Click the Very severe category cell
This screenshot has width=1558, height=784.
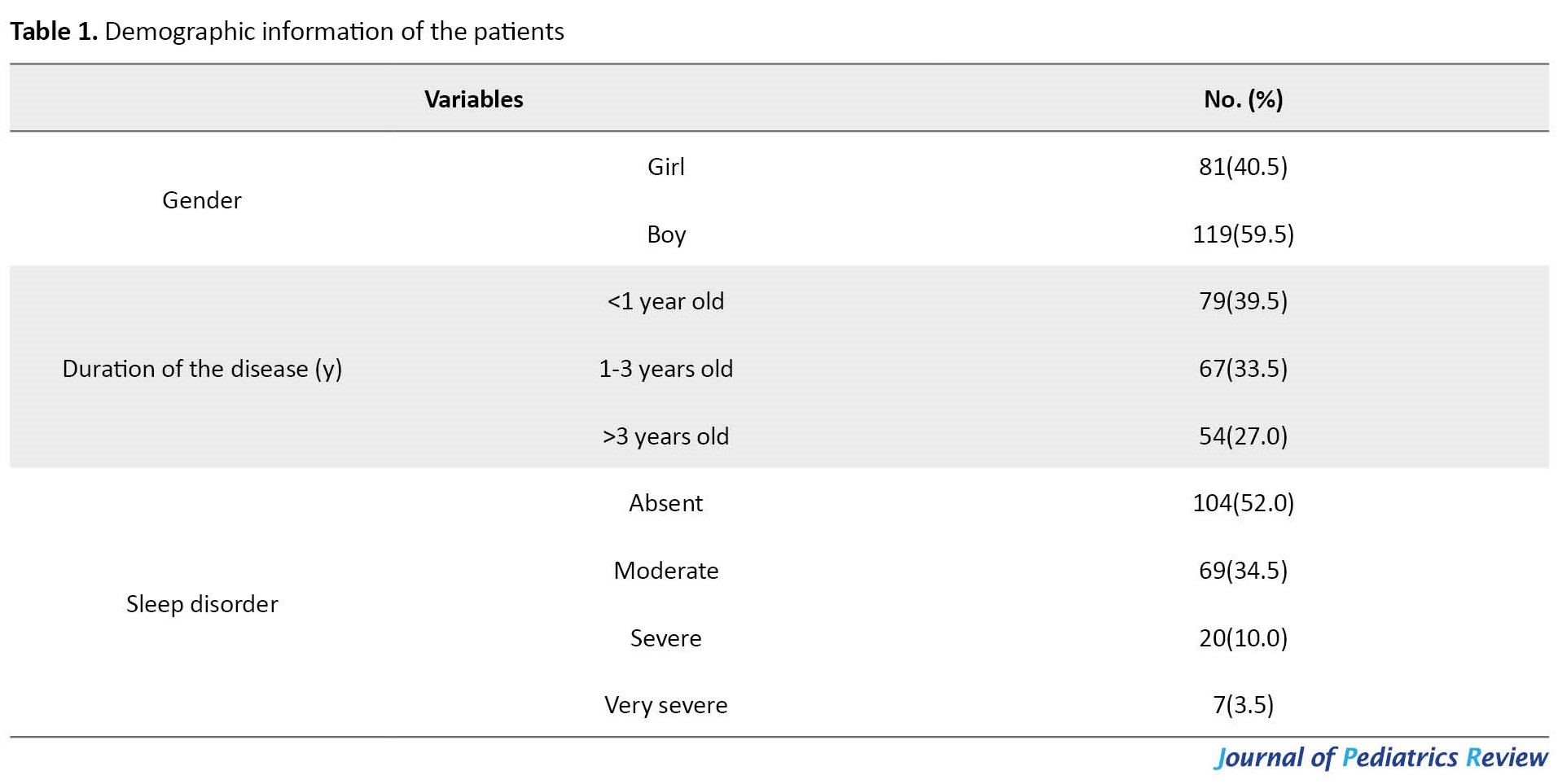(x=666, y=705)
